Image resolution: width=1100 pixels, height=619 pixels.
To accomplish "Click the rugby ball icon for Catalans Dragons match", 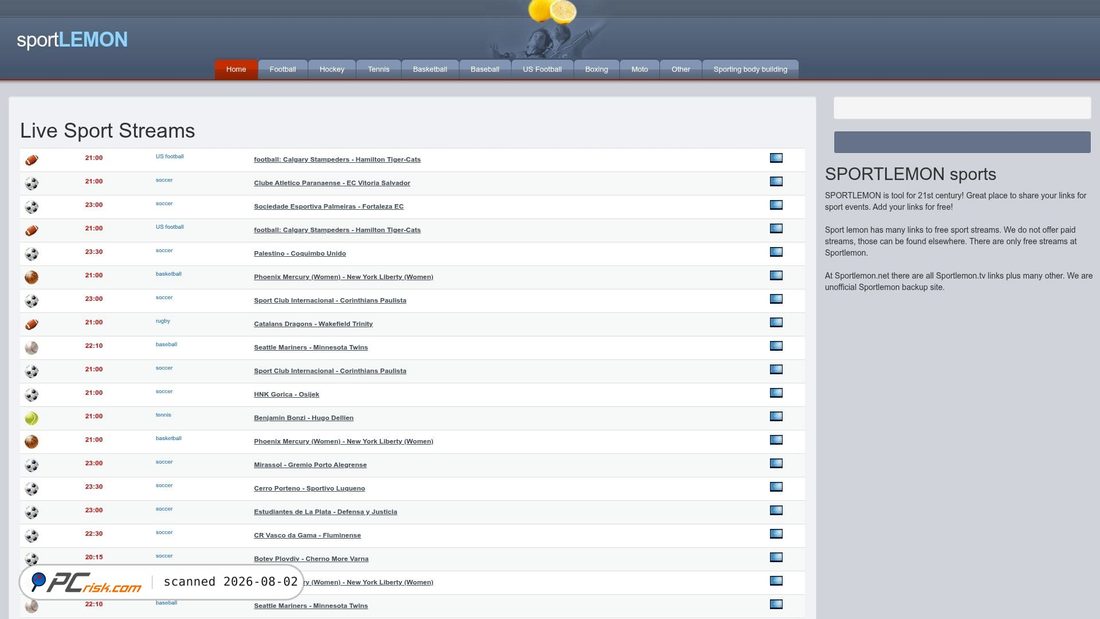I will pyautogui.click(x=32, y=324).
